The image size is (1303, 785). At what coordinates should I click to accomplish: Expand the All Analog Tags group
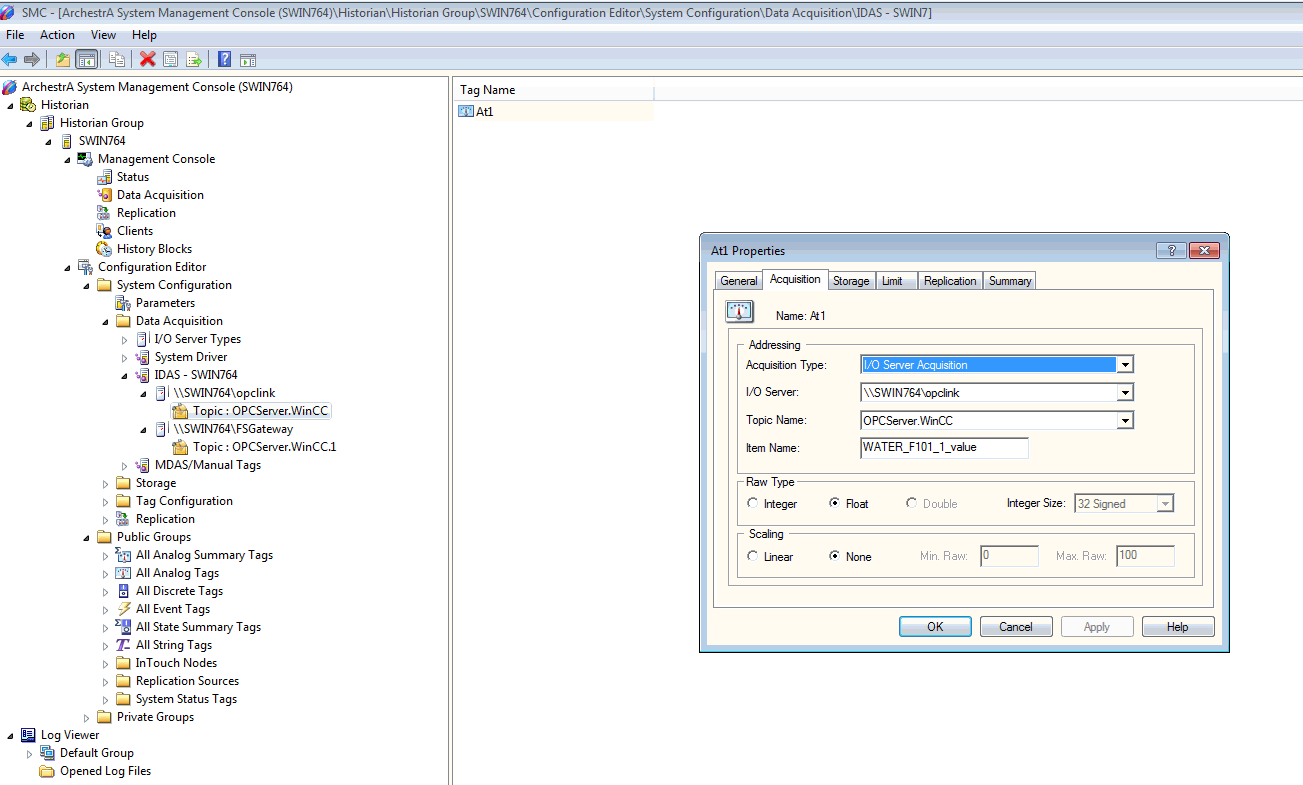(x=106, y=573)
